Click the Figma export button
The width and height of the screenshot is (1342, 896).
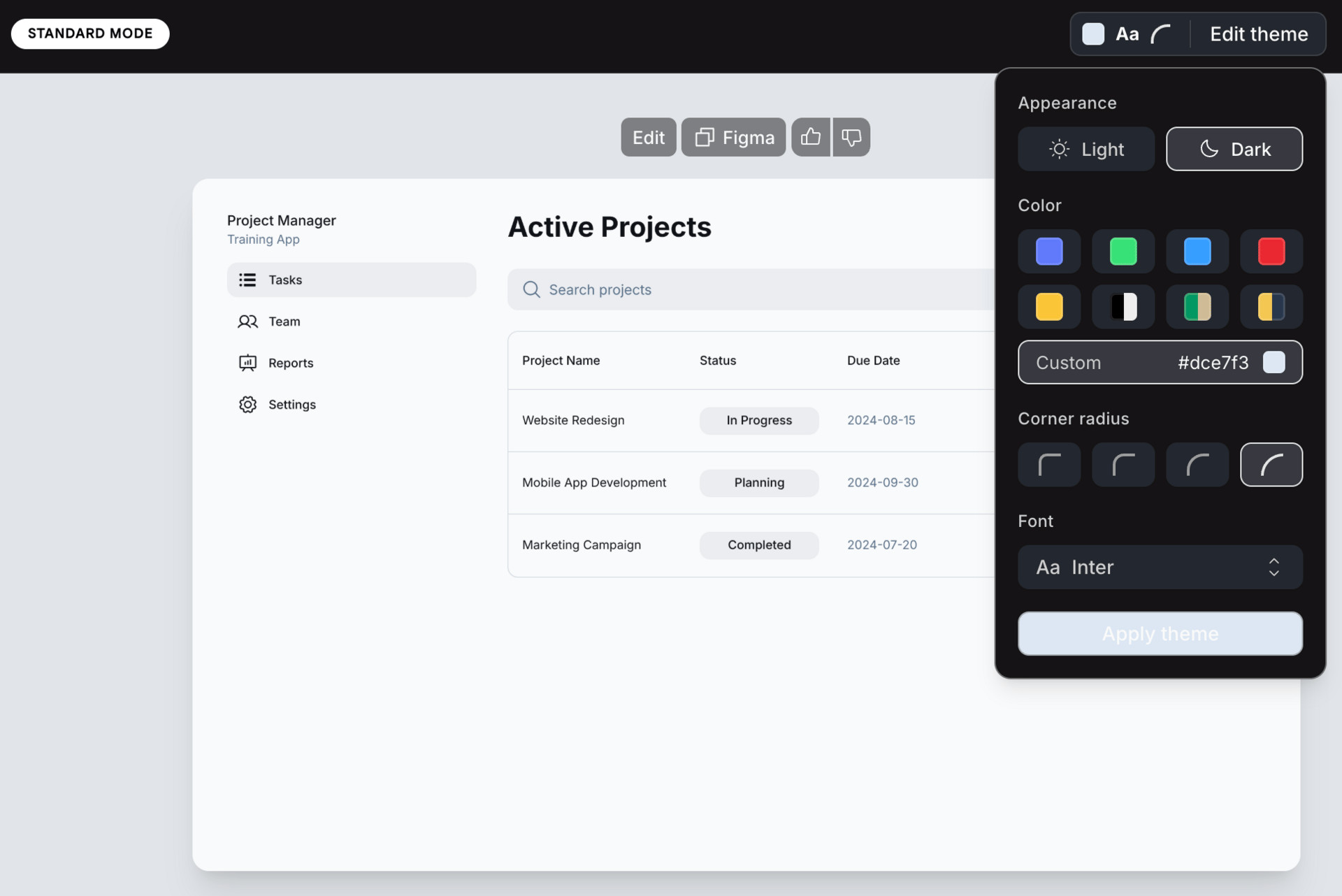(x=733, y=137)
